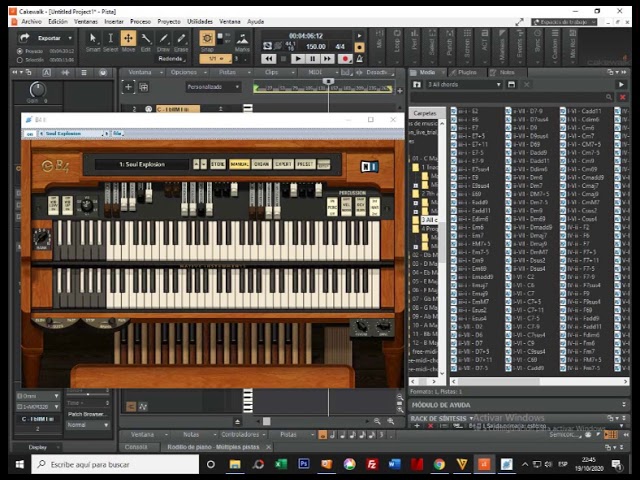Screen dimensions: 640x480
Task: Switch to the Consola tab
Action: point(136,447)
